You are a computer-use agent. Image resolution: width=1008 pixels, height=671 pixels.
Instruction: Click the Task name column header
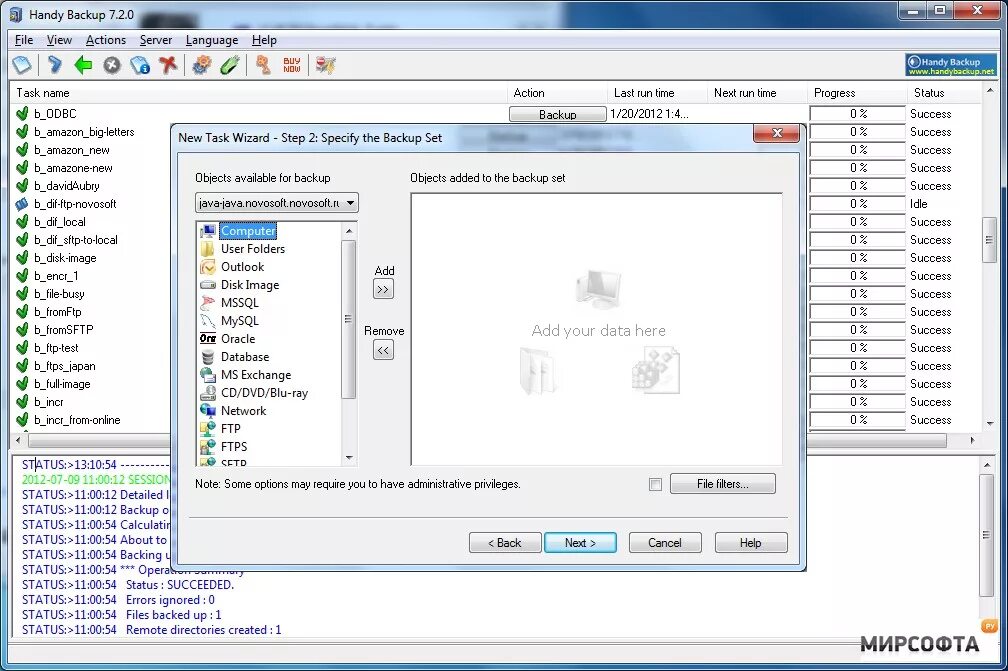258,93
